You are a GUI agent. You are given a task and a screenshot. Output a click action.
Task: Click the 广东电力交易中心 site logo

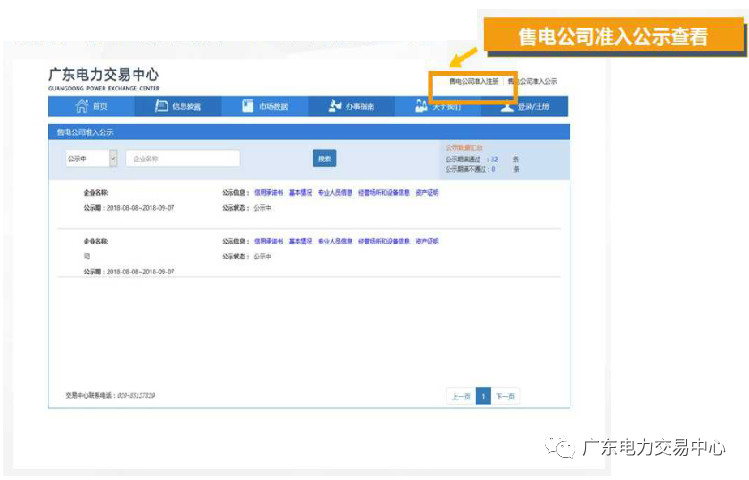(103, 77)
